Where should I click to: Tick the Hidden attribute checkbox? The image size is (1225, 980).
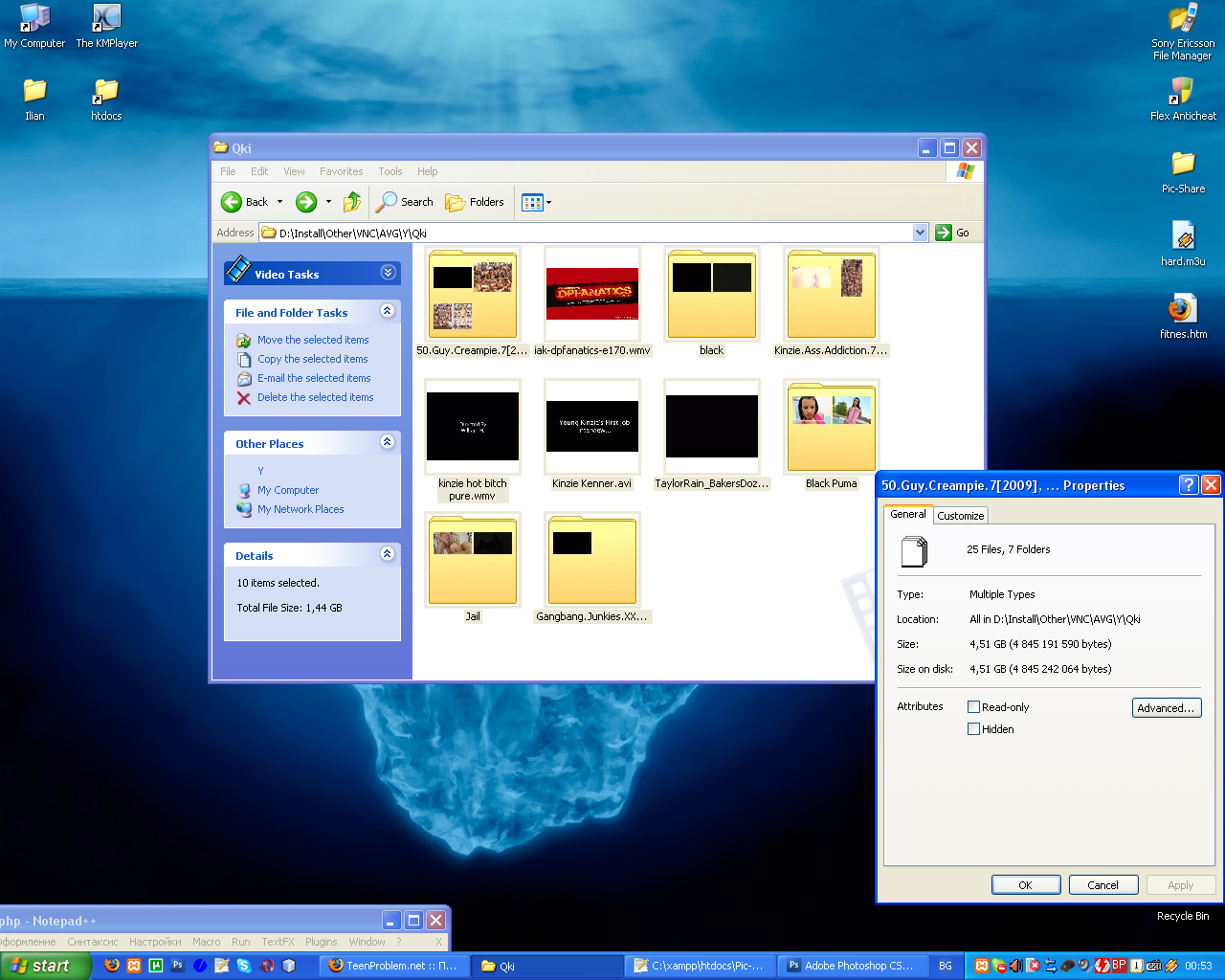(x=974, y=729)
